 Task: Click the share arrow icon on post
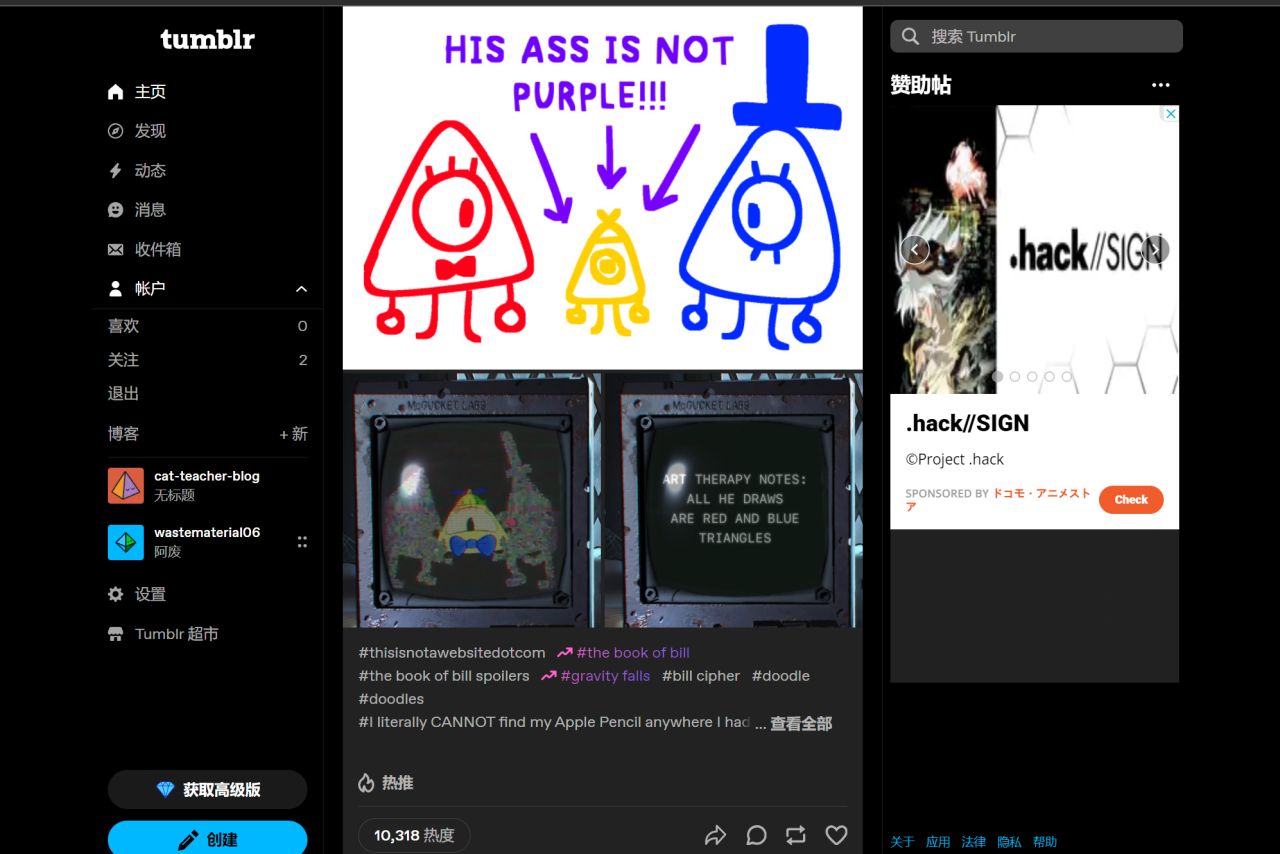coord(715,835)
